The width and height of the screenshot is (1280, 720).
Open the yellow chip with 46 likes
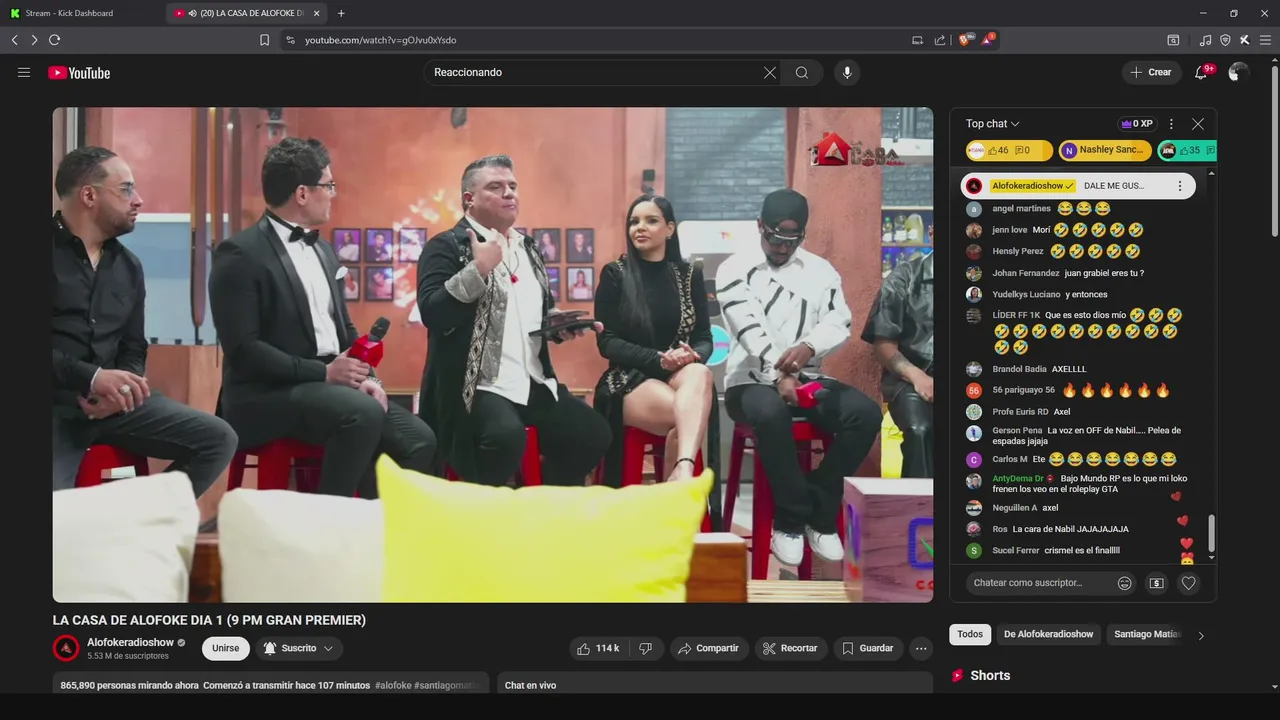pyautogui.click(x=1009, y=150)
